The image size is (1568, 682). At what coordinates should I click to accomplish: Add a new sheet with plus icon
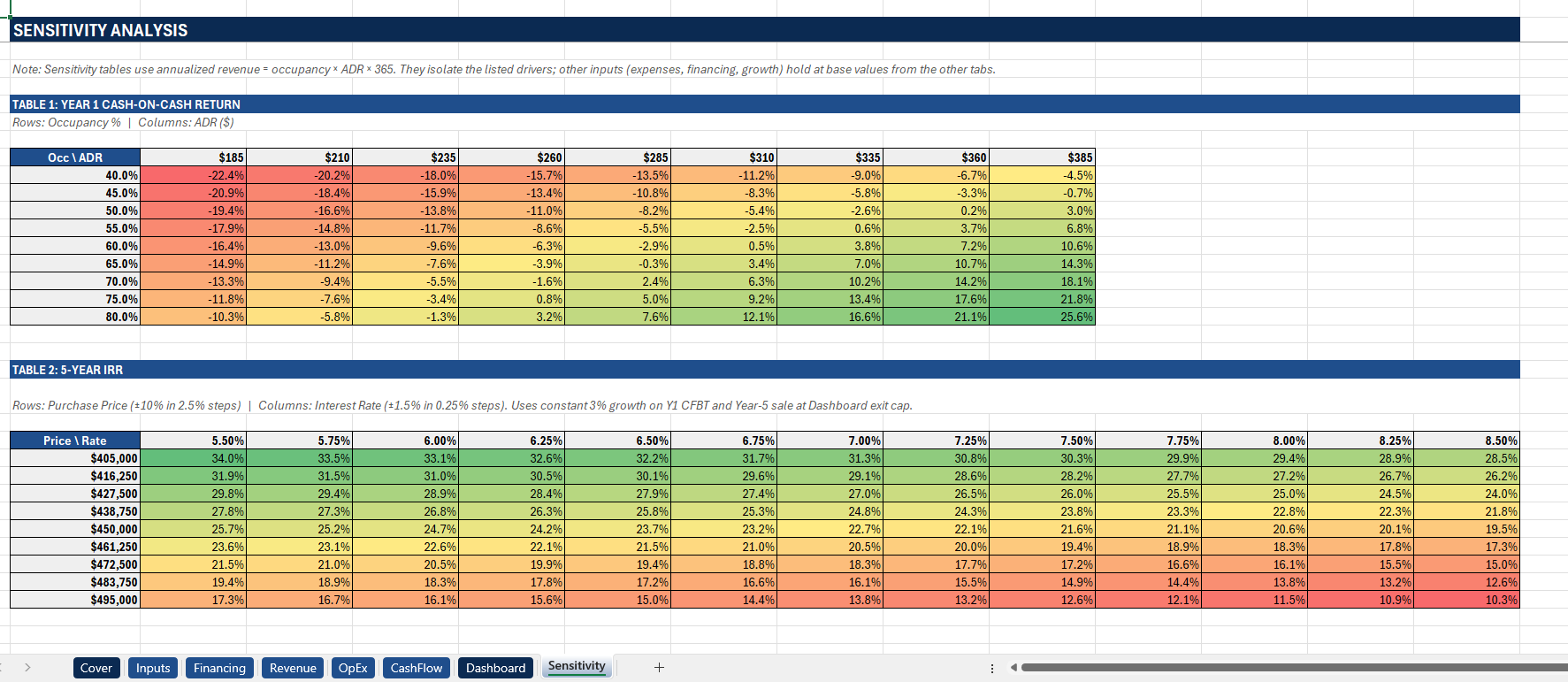(x=659, y=668)
